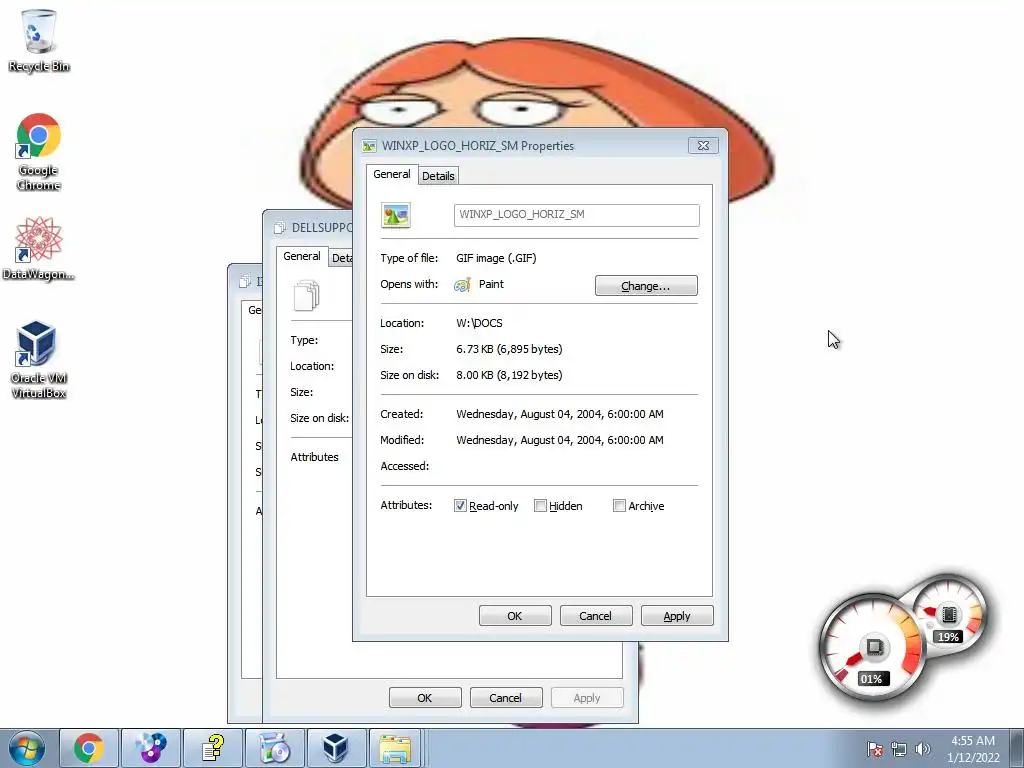Click OK in WINXP_LOGO_HORIZ_SM Properties
Screen dimensions: 1024x768
(515, 616)
